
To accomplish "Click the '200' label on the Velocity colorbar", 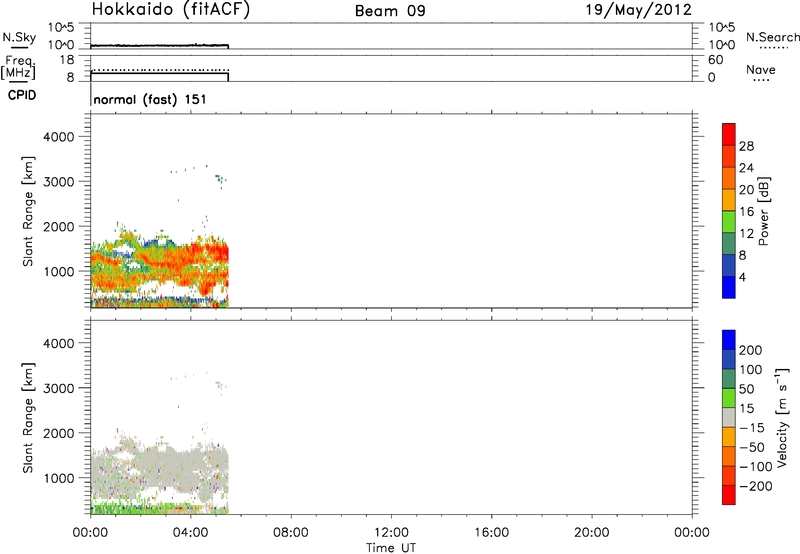I will pyautogui.click(x=751, y=350).
